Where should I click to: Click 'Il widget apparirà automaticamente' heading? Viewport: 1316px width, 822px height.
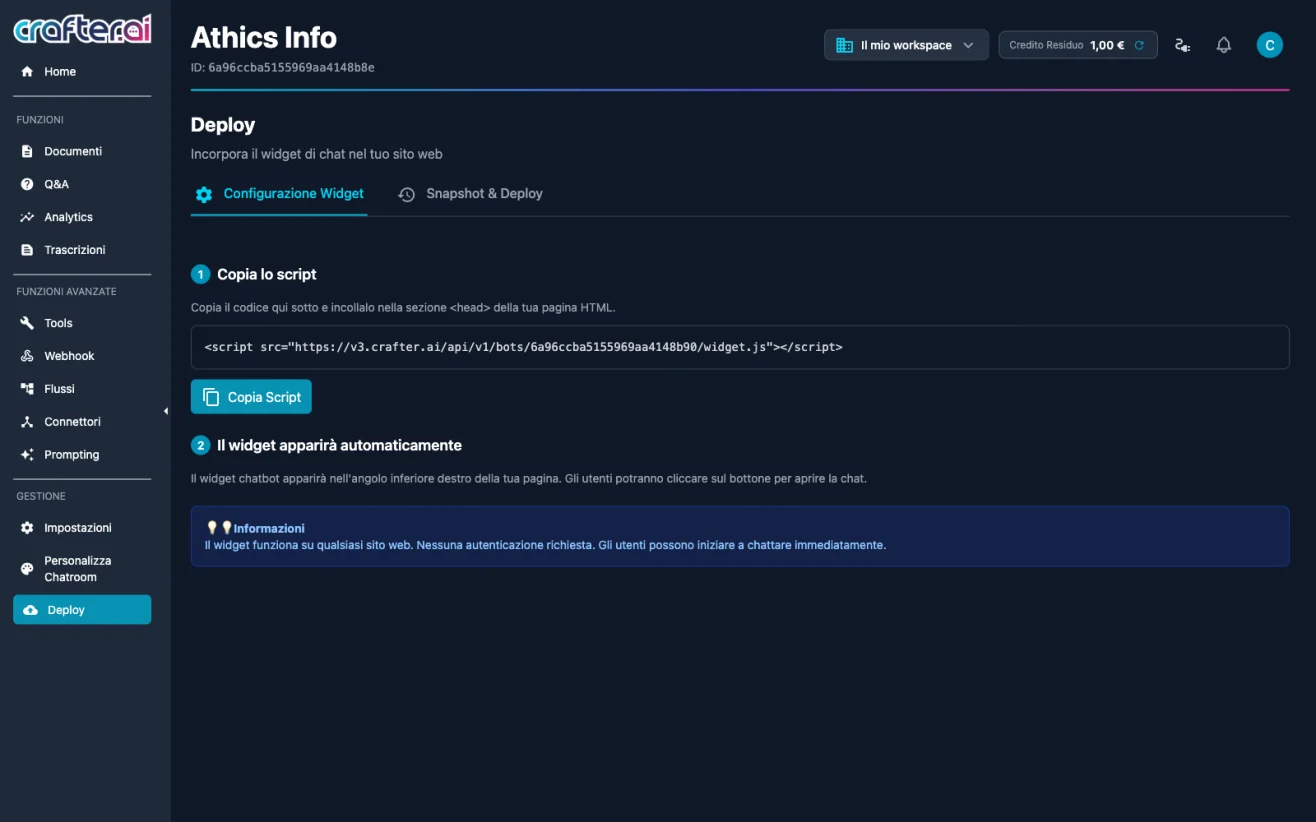coord(339,445)
